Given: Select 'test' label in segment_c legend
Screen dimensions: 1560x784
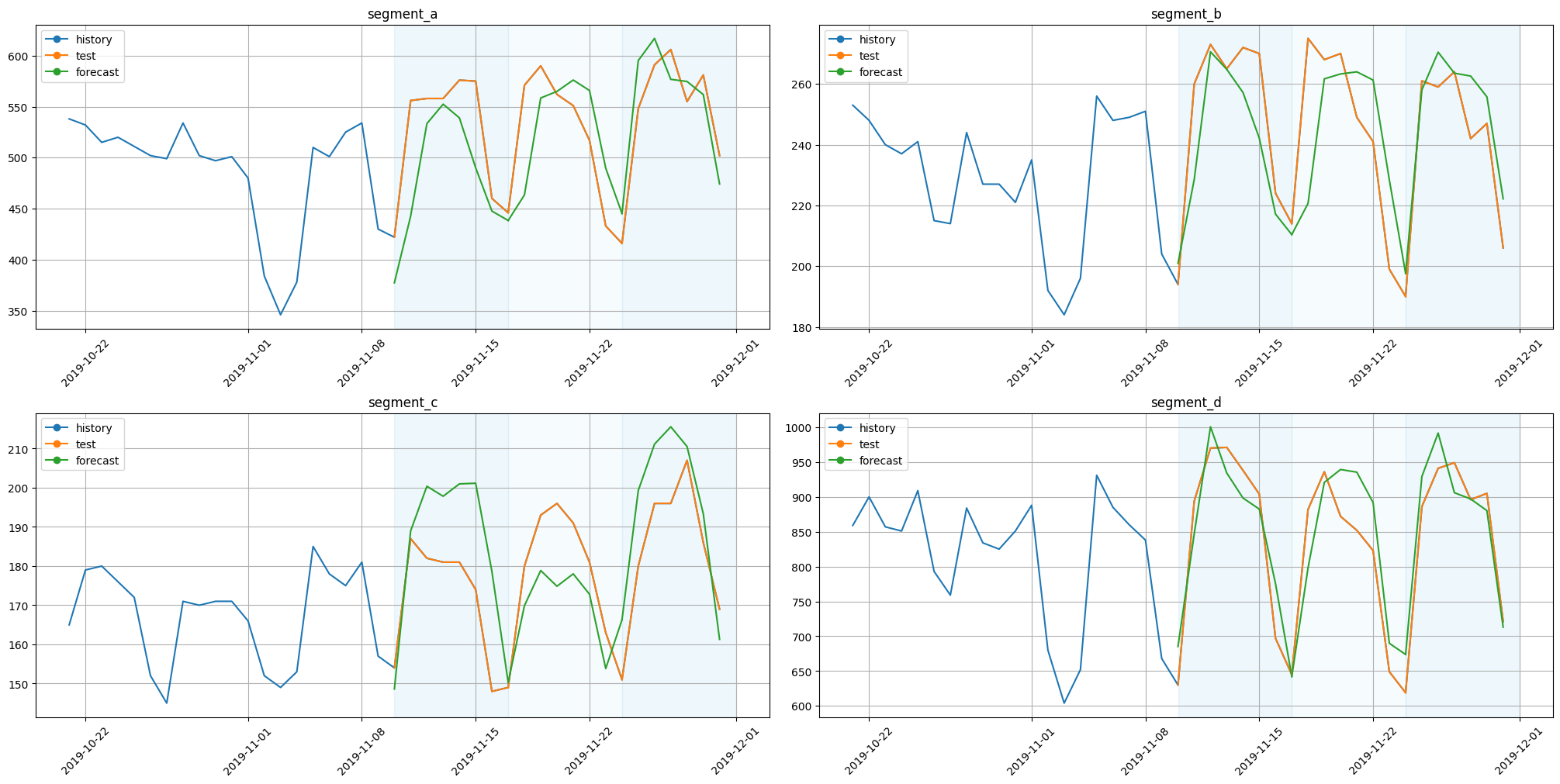Looking at the screenshot, I should [86, 444].
